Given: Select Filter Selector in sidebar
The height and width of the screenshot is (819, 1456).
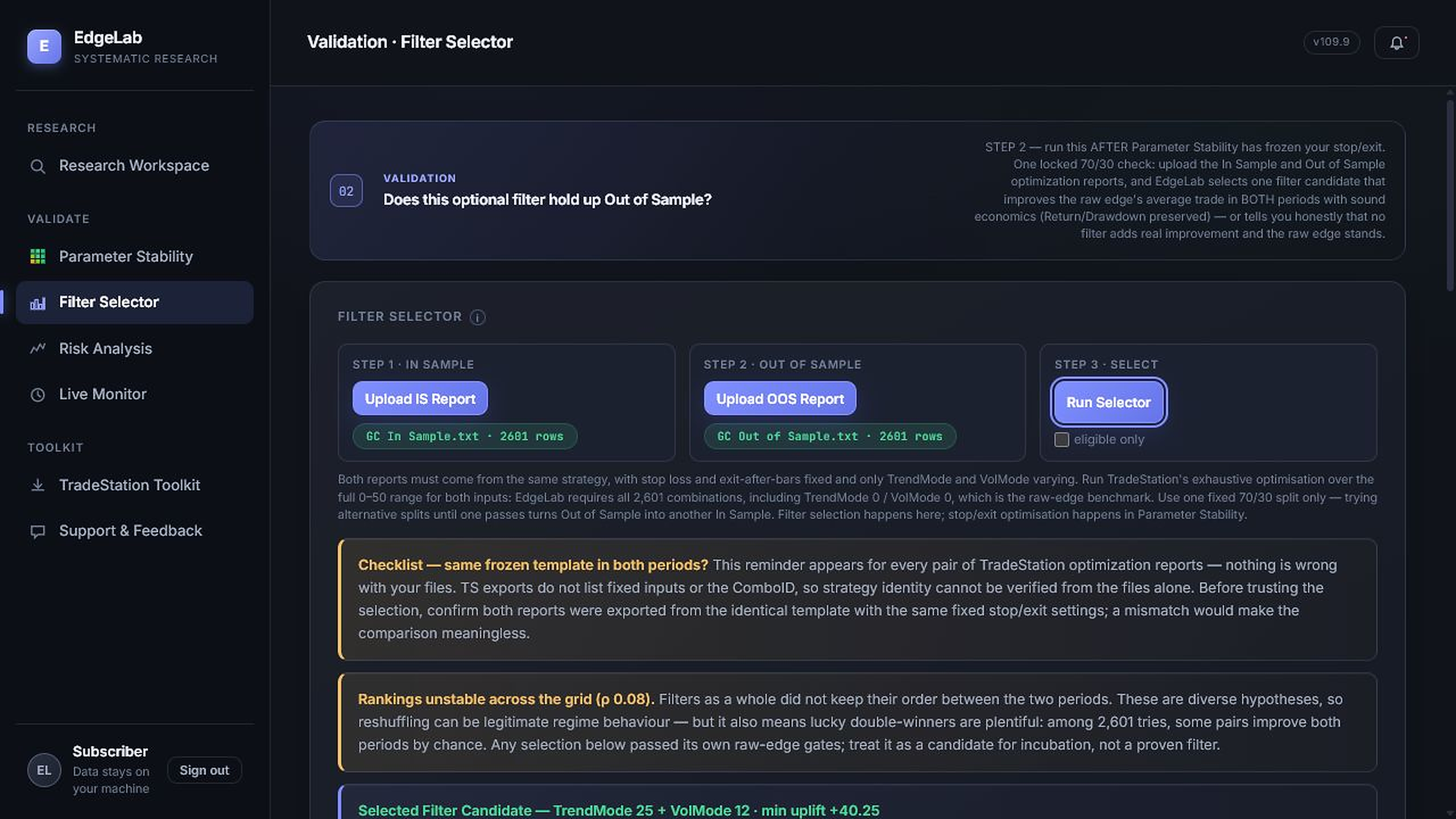Looking at the screenshot, I should click(135, 303).
